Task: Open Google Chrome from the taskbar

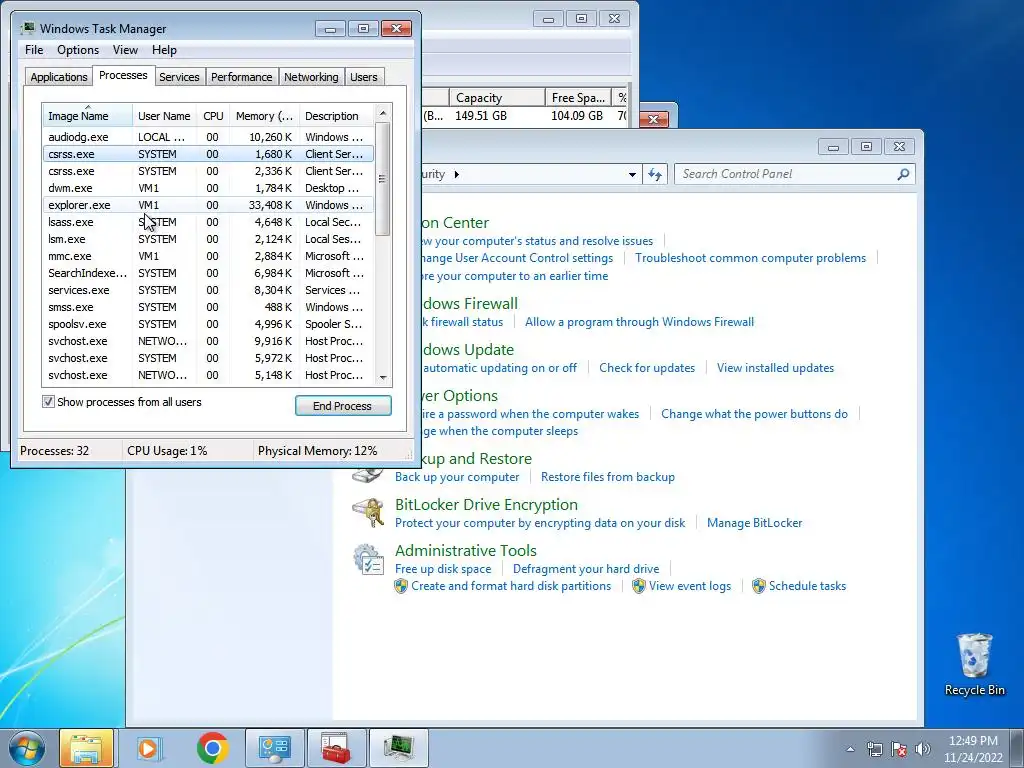Action: pyautogui.click(x=212, y=748)
